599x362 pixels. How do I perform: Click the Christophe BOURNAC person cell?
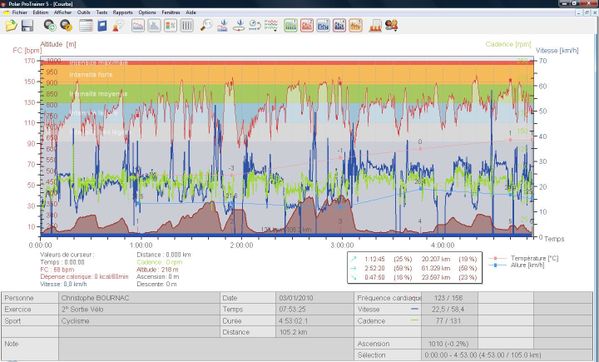click(x=139, y=298)
